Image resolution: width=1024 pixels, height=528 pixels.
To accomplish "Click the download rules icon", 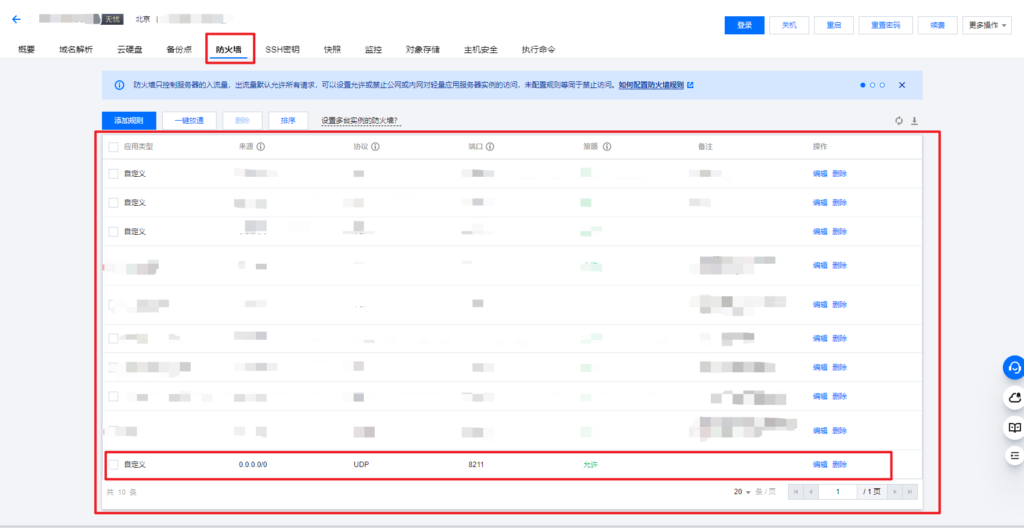I will (x=913, y=121).
